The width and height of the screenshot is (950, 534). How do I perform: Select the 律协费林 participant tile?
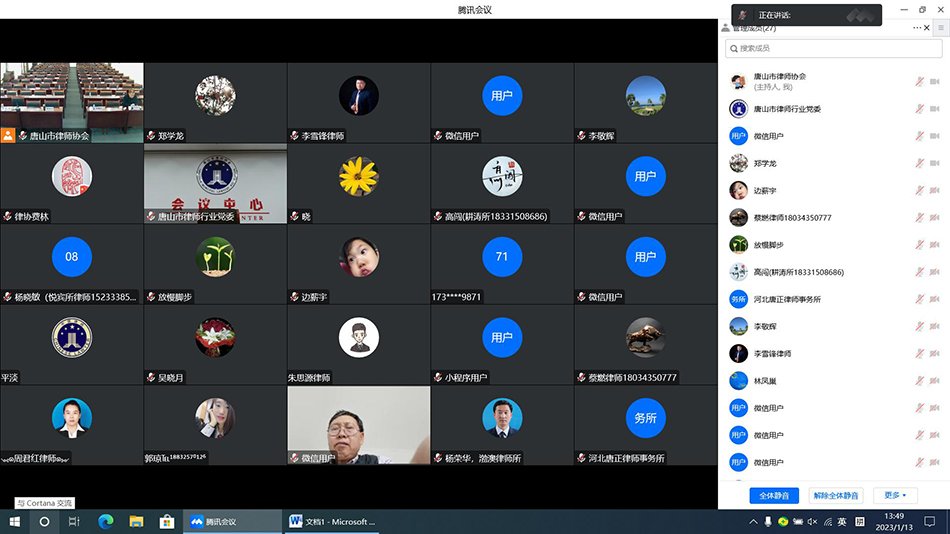(71, 183)
